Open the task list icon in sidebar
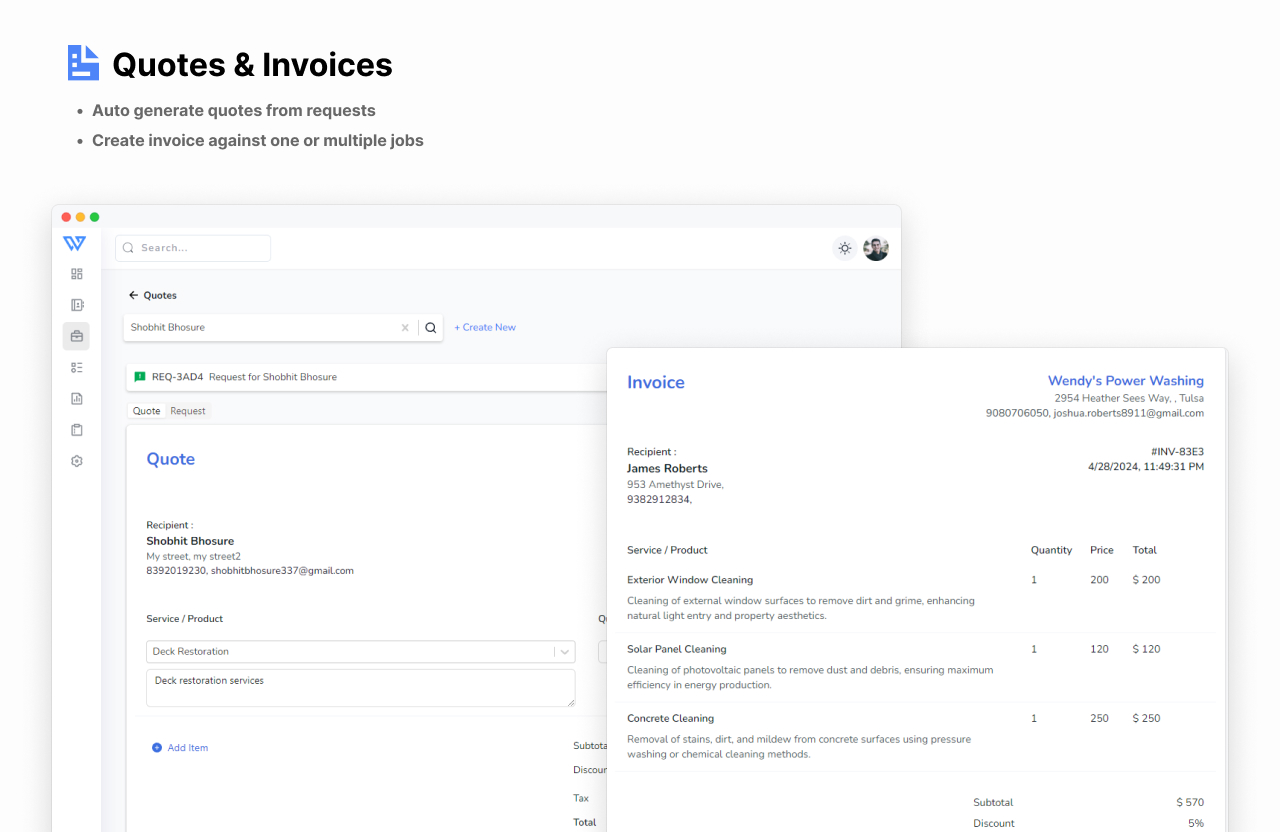This screenshot has height=832, width=1280. click(77, 367)
